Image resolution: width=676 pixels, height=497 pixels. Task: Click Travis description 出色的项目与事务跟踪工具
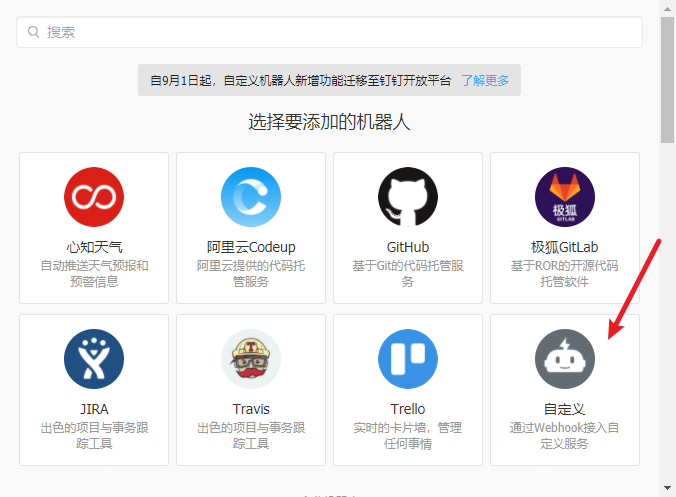click(x=251, y=435)
